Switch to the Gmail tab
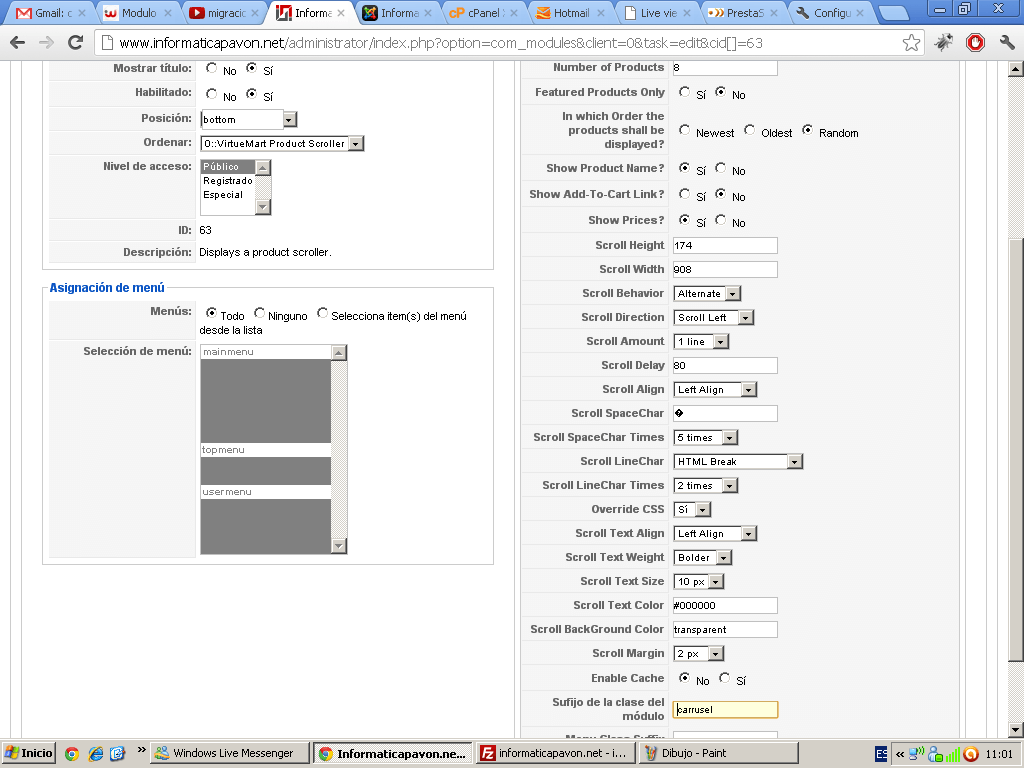This screenshot has height=768, width=1024. click(x=50, y=12)
